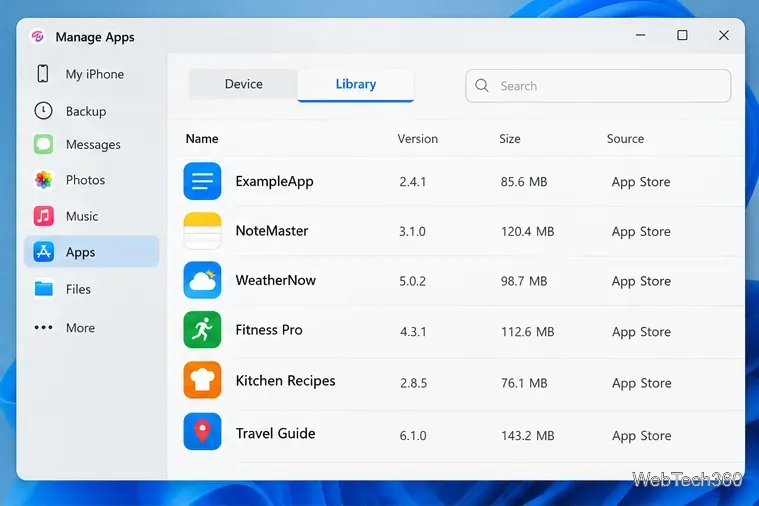Click version 2.8.5 cell
Viewport: 759px width, 506px height.
click(x=414, y=383)
